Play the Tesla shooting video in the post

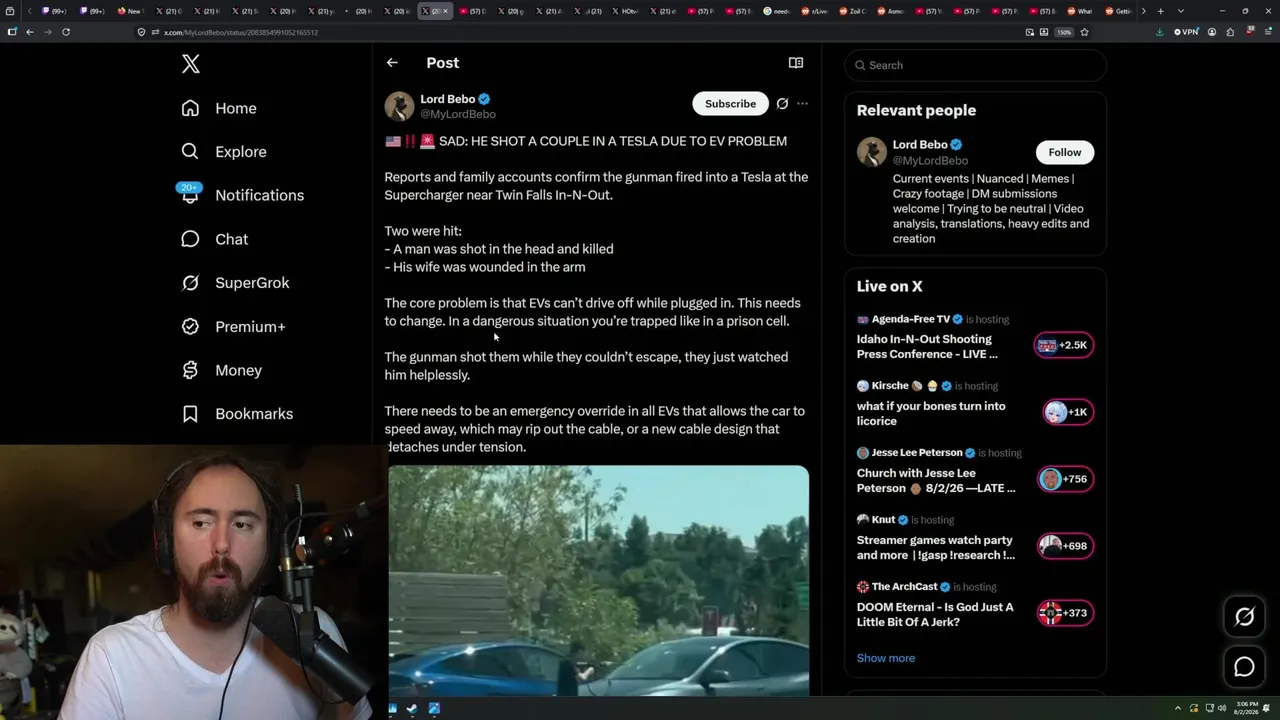coord(599,581)
